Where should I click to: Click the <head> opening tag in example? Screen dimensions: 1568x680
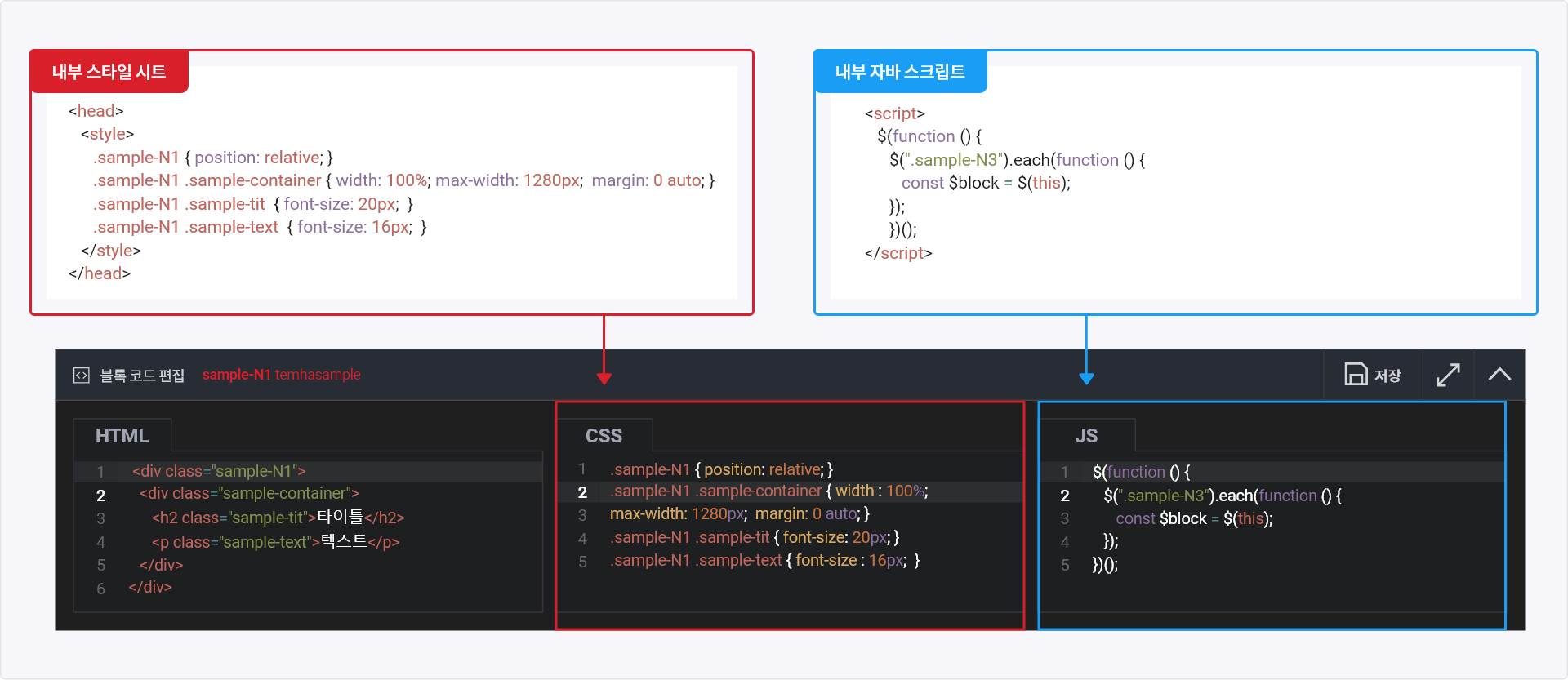pos(96,111)
